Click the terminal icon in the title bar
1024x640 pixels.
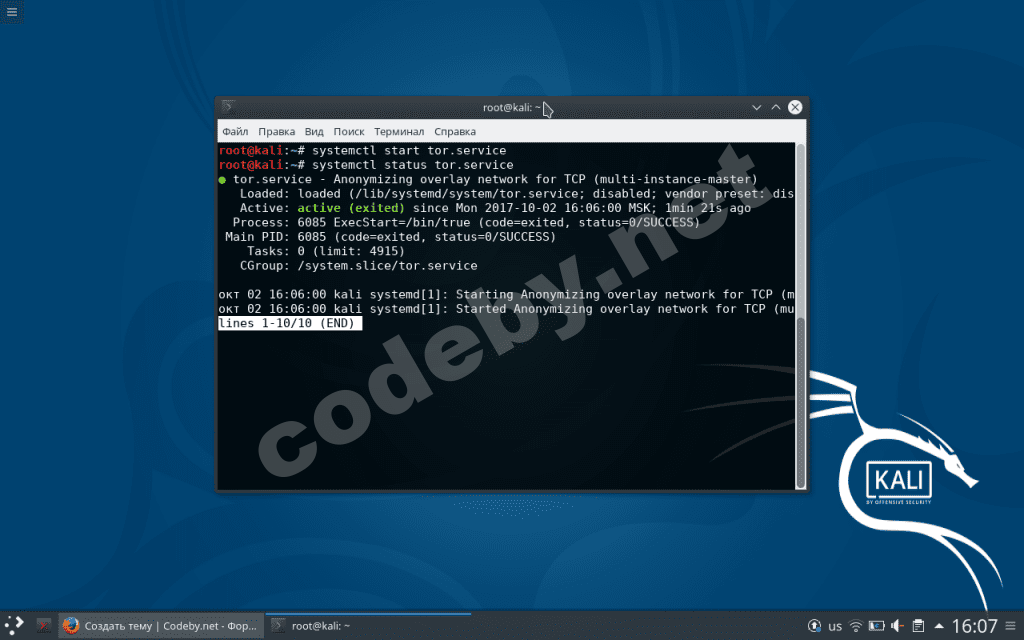click(228, 106)
